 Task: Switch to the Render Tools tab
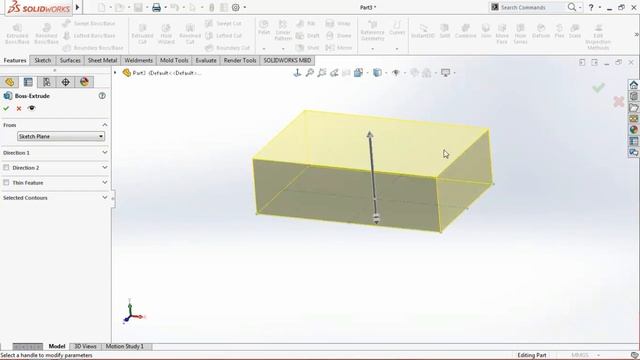pyautogui.click(x=240, y=60)
